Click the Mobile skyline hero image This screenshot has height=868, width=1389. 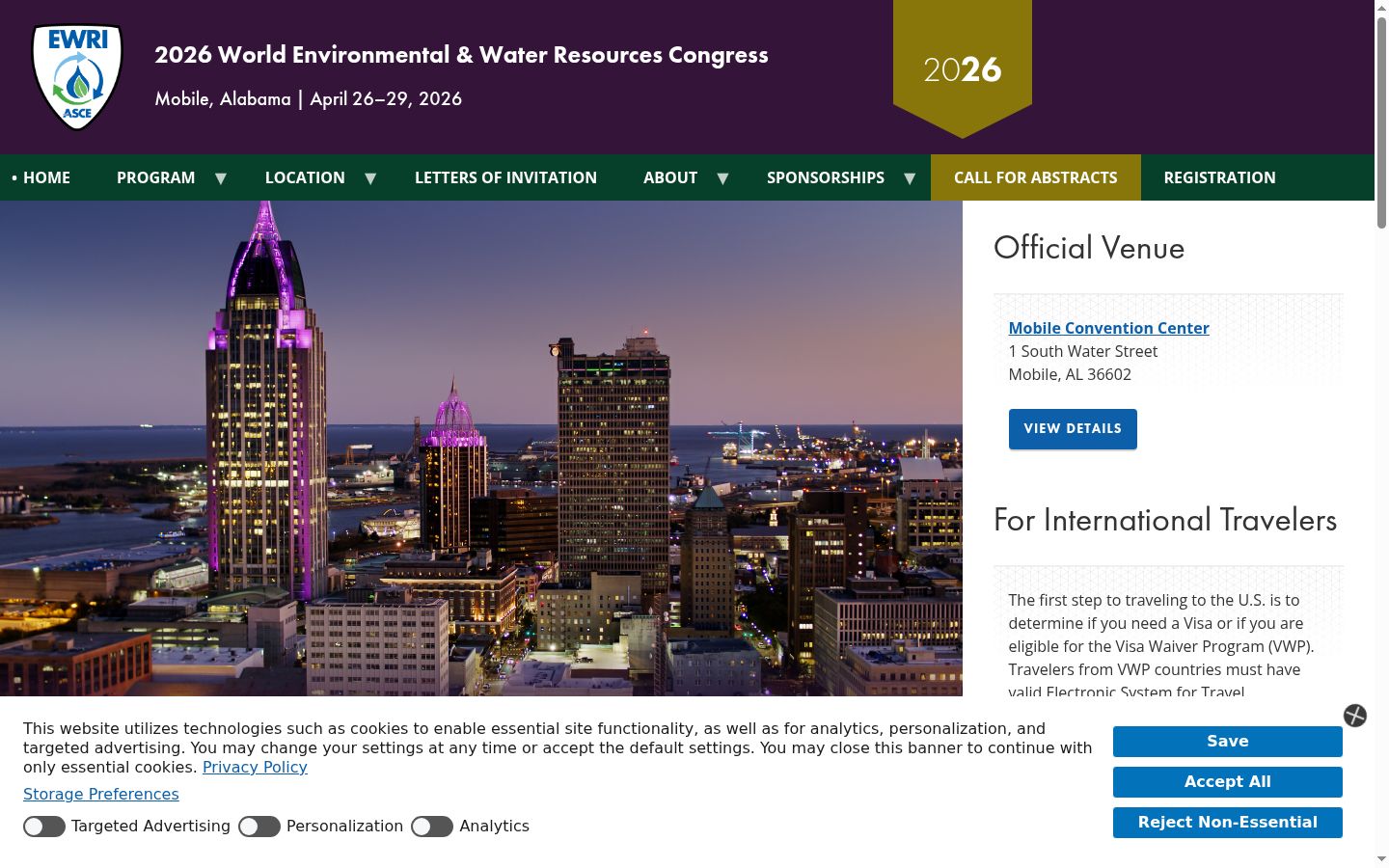481,448
